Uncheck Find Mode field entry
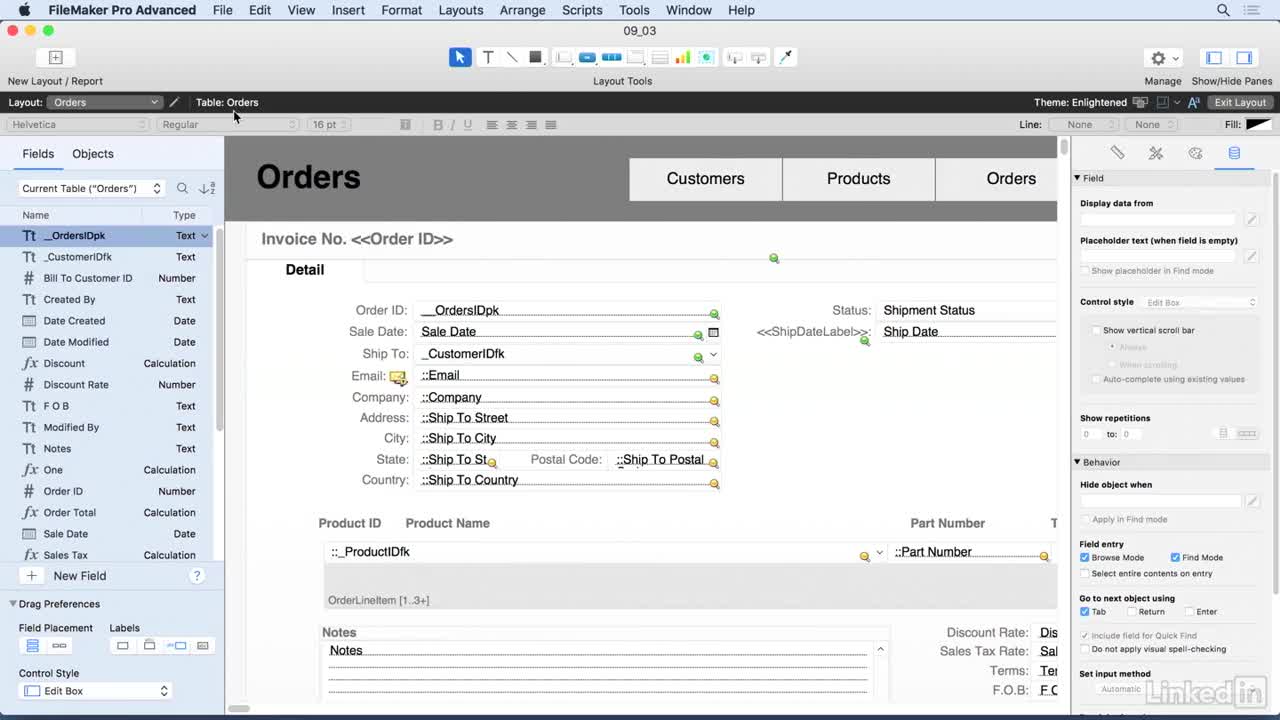1280x720 pixels. pos(1176,558)
